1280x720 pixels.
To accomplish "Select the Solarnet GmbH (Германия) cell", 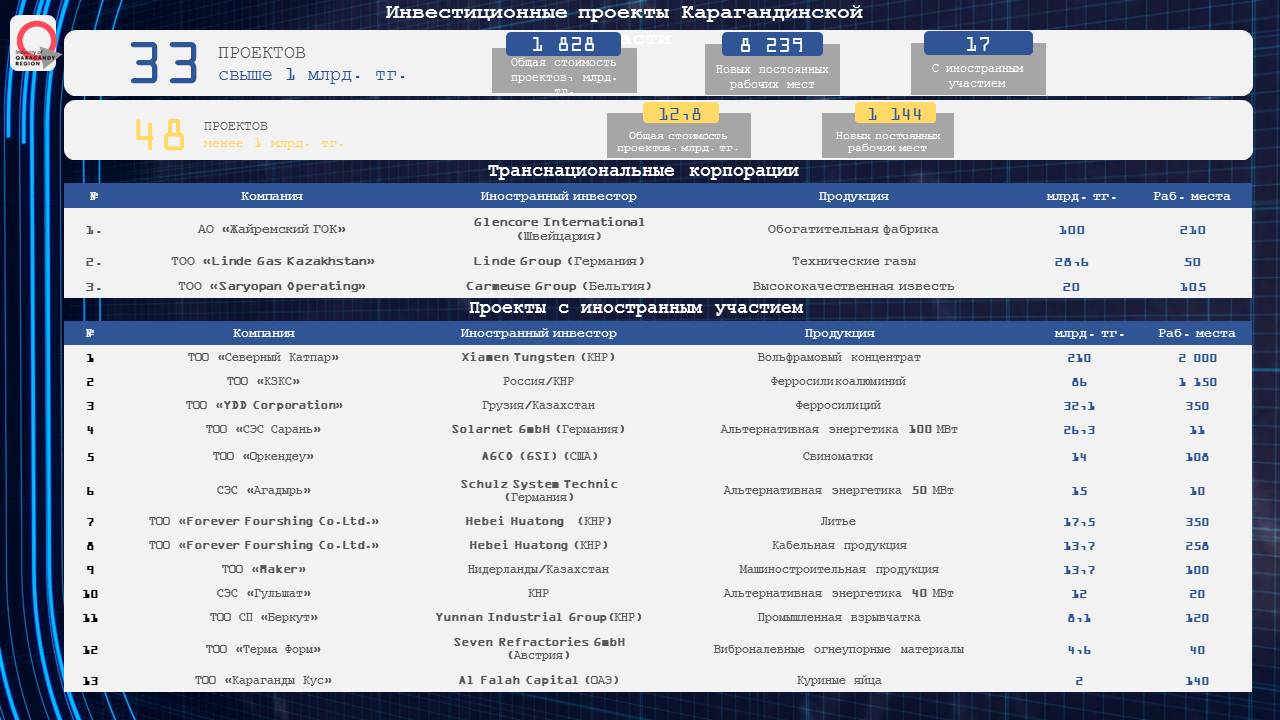I will [538, 430].
